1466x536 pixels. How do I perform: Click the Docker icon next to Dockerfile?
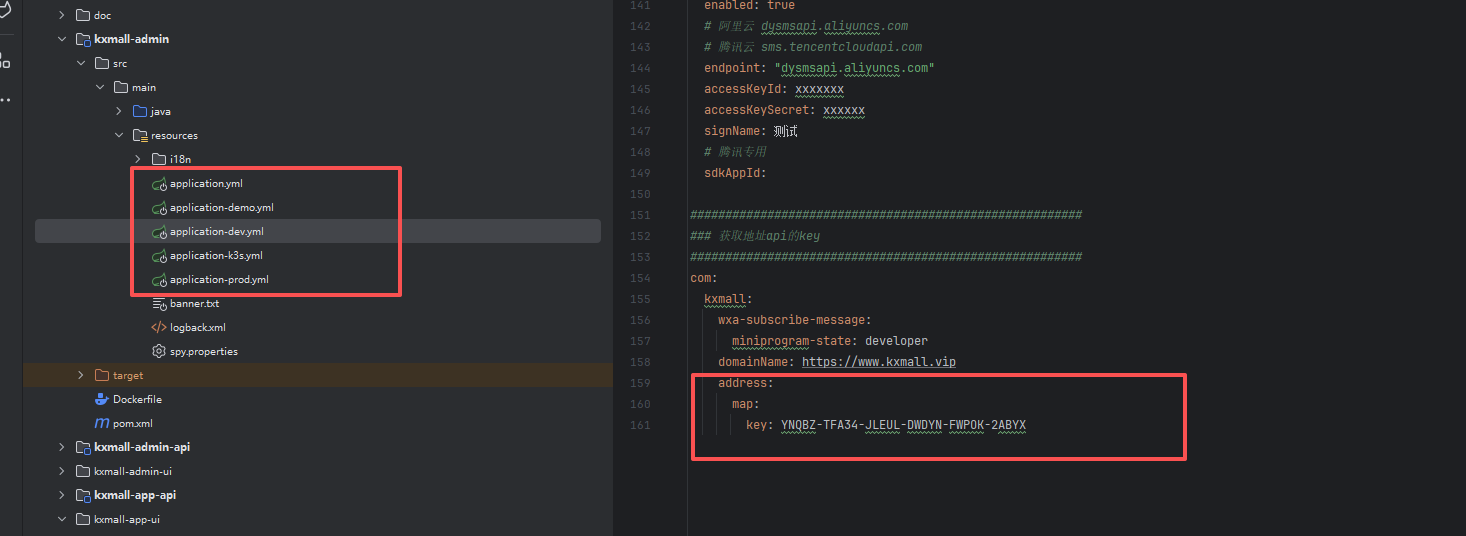(101, 400)
